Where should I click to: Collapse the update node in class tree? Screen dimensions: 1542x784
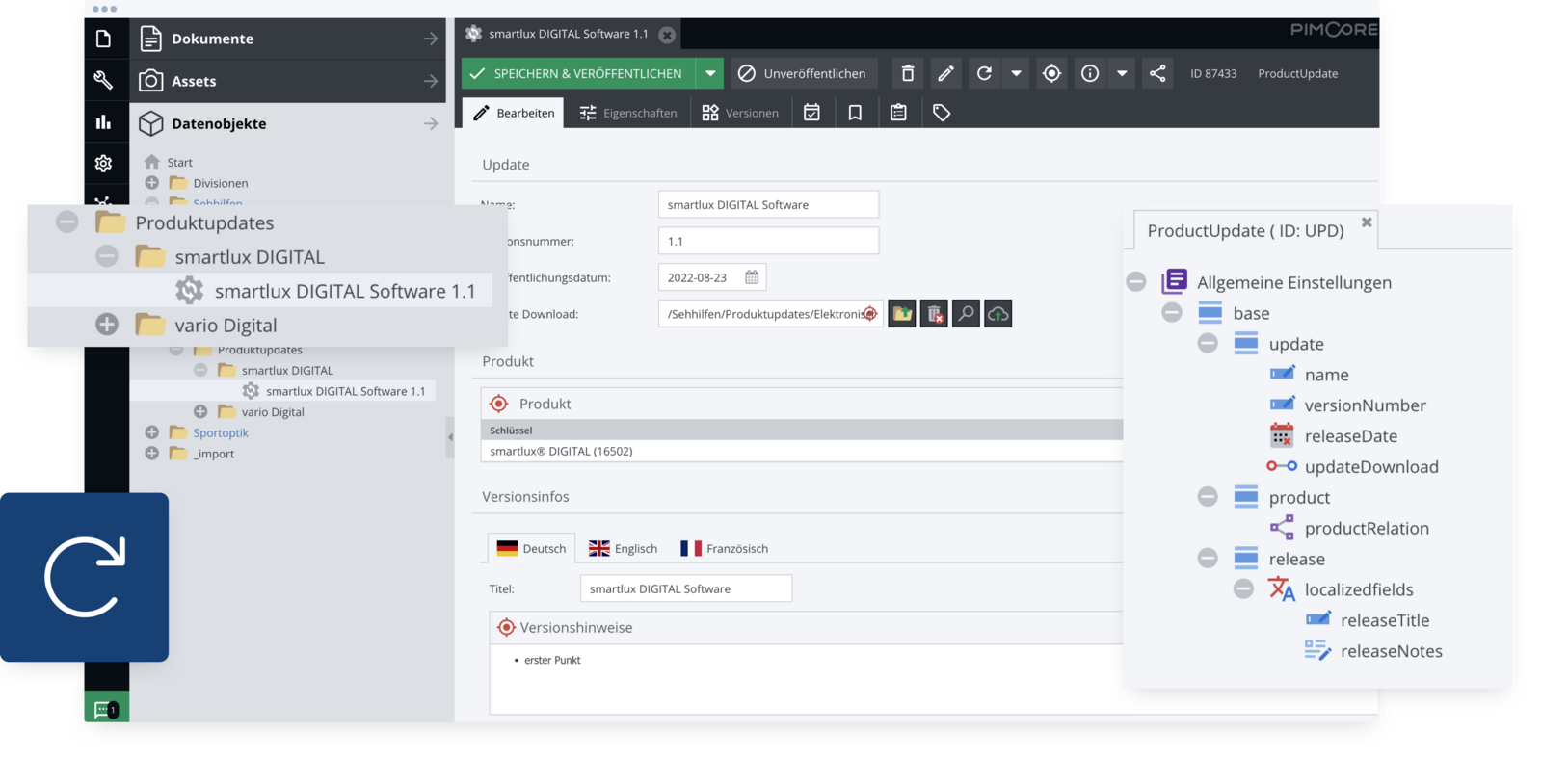pos(1208,344)
